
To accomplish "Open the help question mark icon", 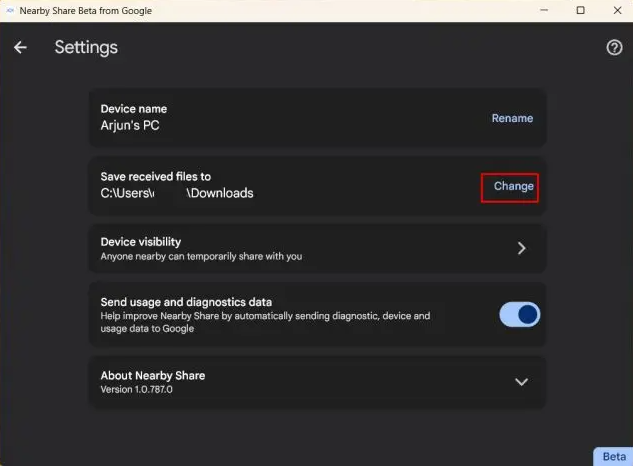I will click(x=614, y=48).
